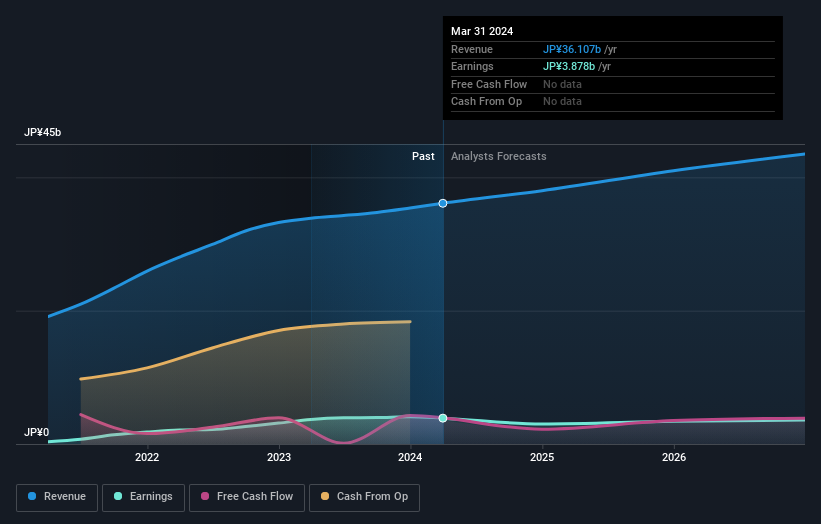Click the Free Cash Flow tooltip row label

coord(489,84)
